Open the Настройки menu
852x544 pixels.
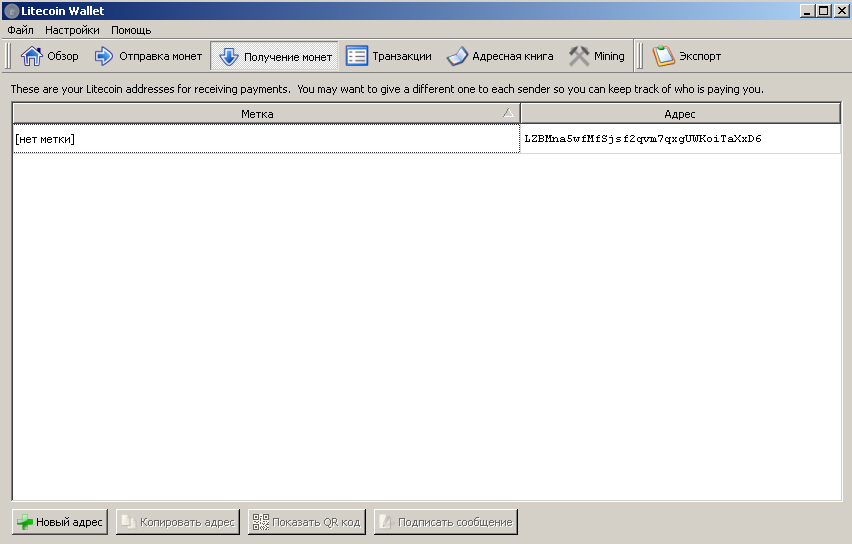pos(72,30)
